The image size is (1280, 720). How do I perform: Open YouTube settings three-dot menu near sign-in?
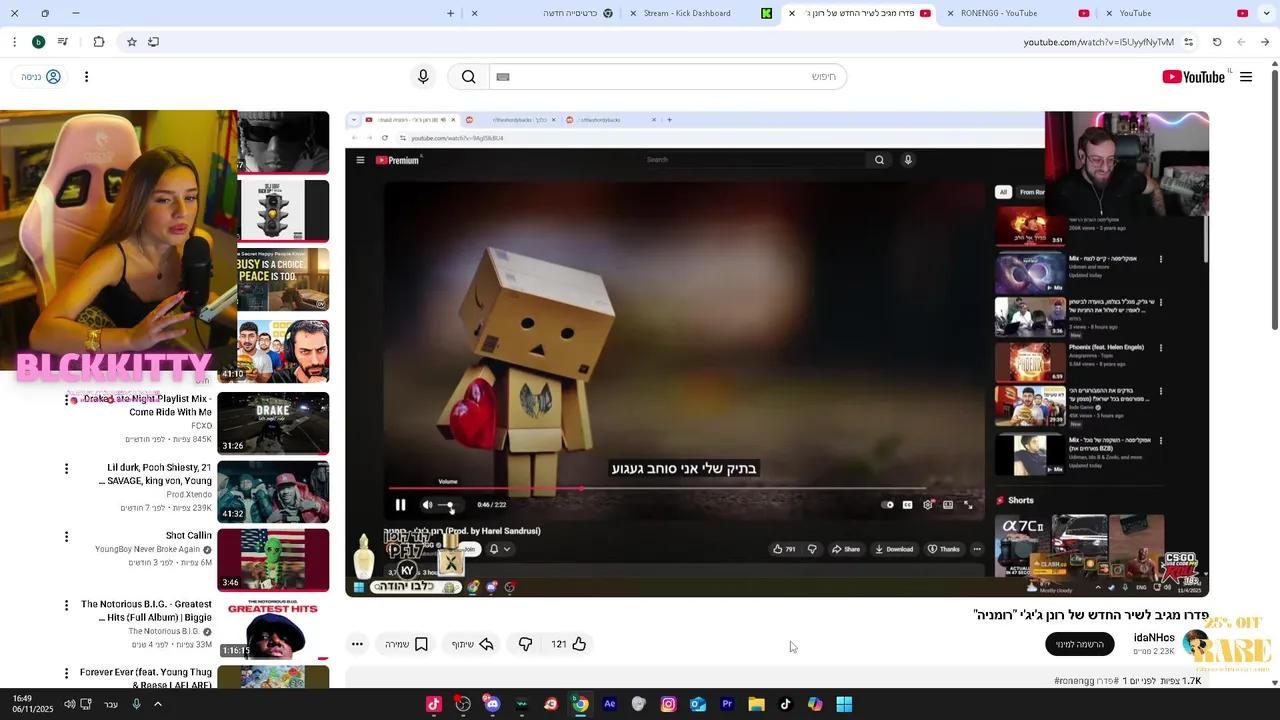coord(86,77)
